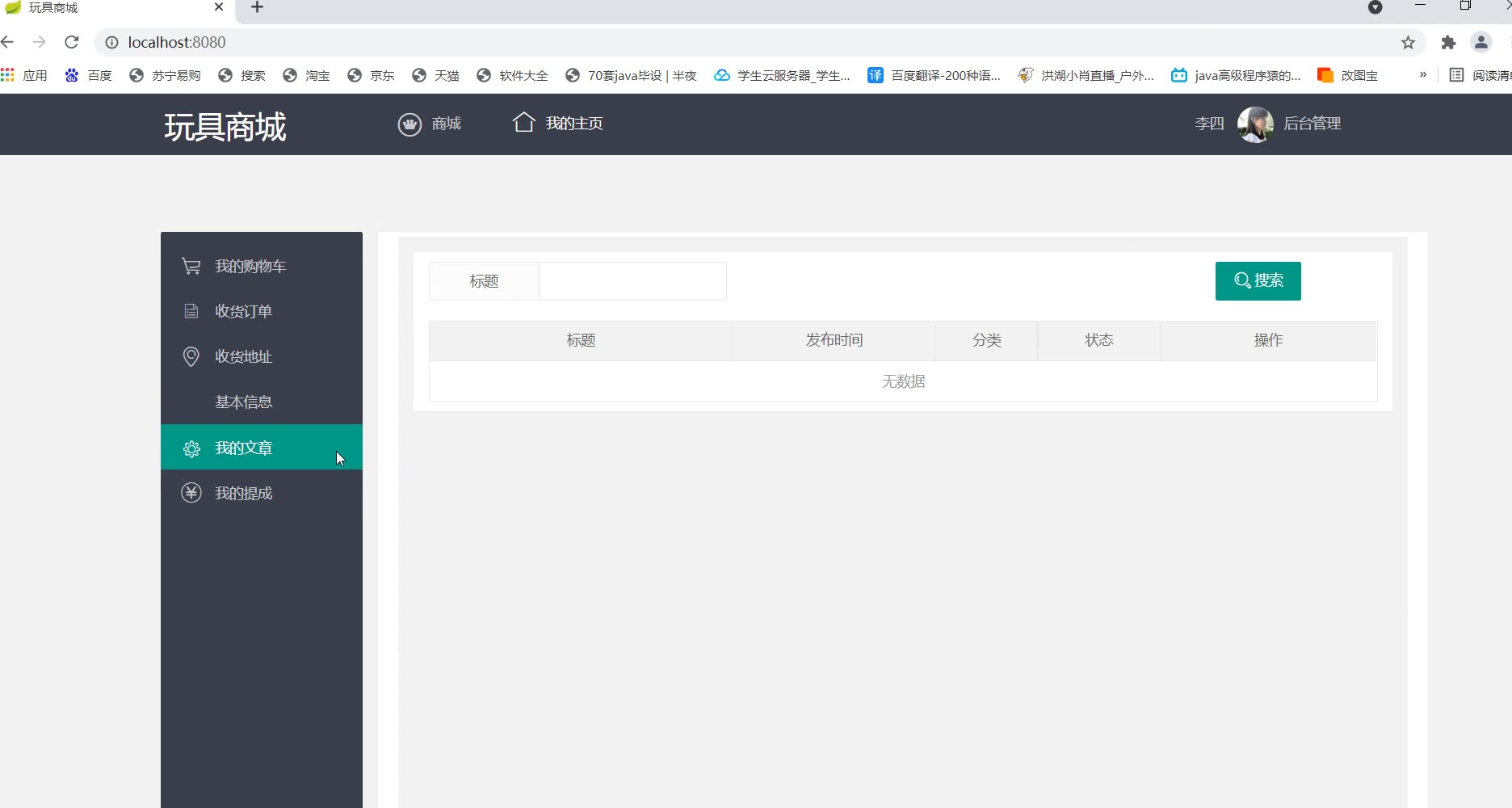Select 基本信息 in sidebar
Viewport: 1512px width, 808px height.
click(x=262, y=402)
